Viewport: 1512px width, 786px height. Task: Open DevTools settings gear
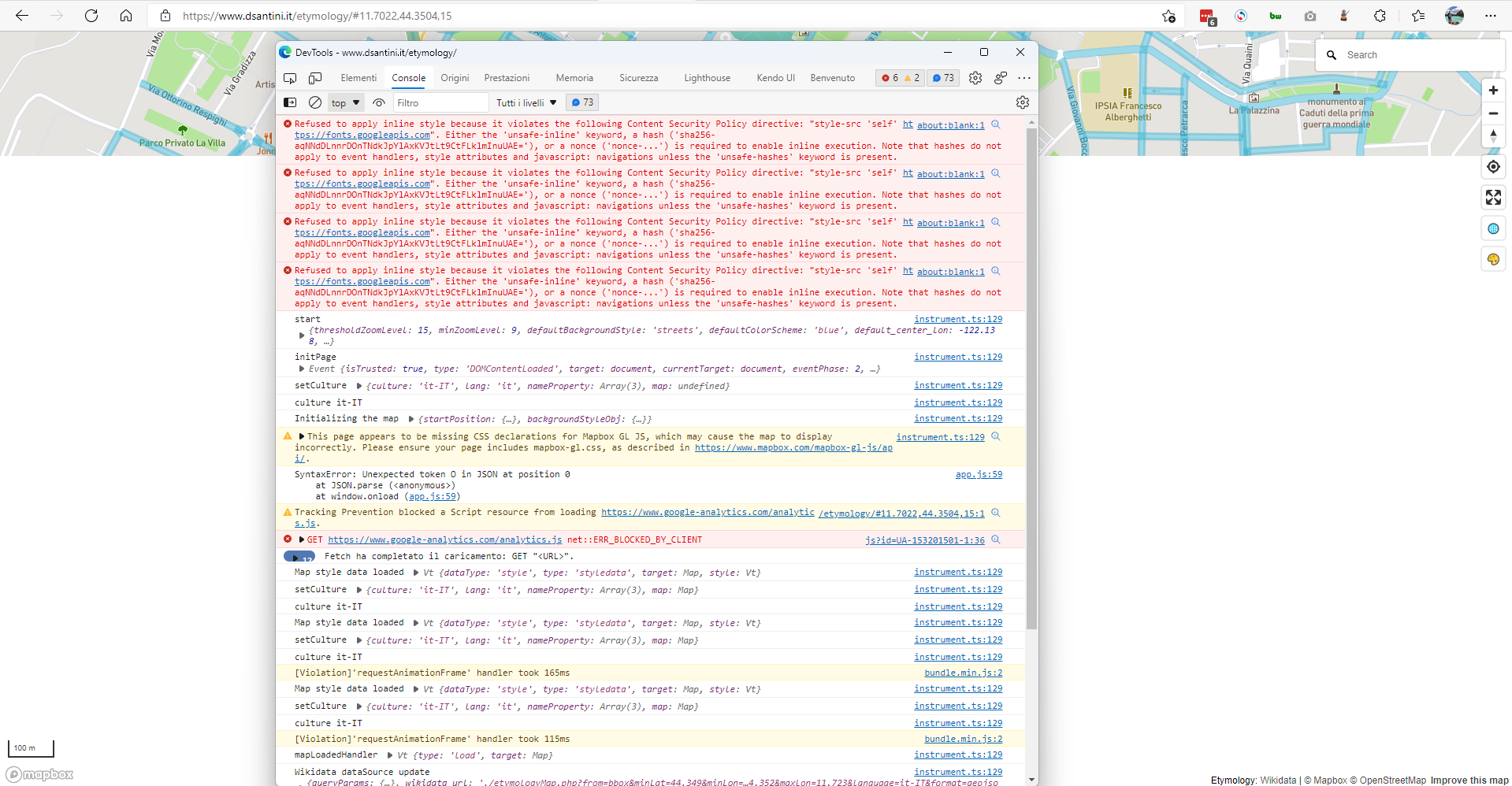pos(975,78)
